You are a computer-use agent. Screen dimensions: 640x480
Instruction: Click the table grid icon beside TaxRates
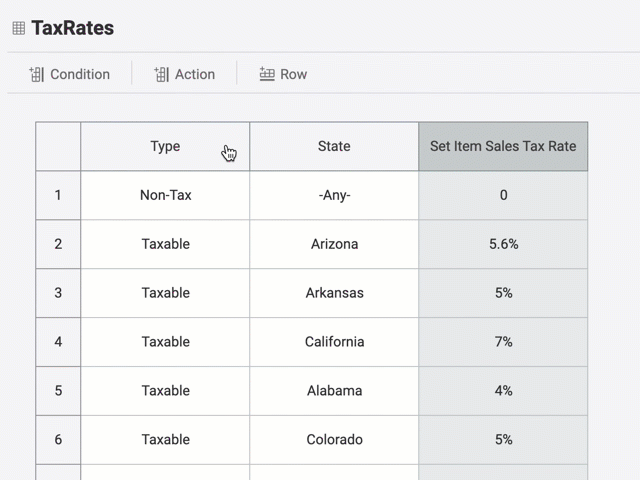point(18,28)
